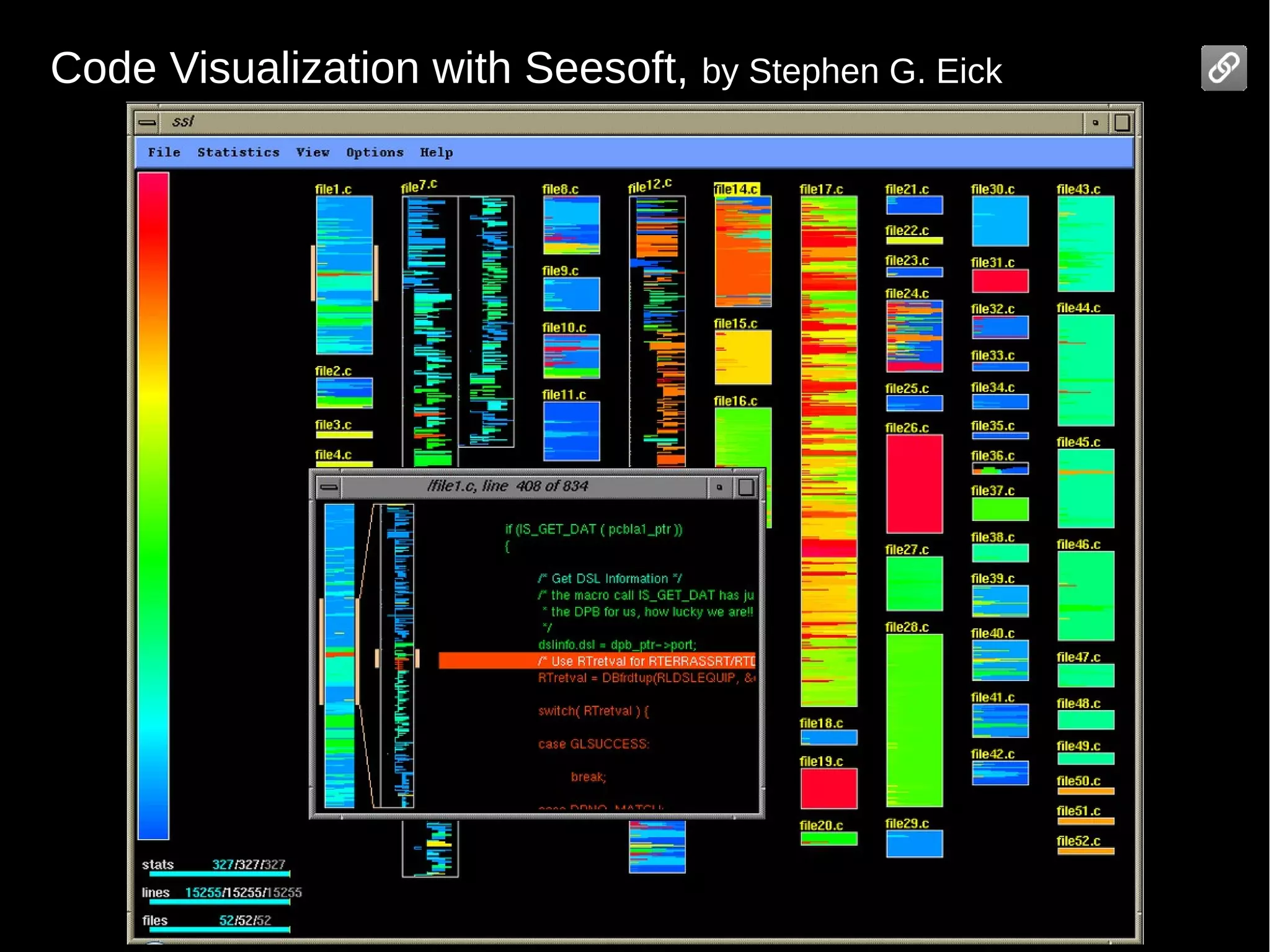
Task: Click the file17.c tall column
Action: (828, 451)
